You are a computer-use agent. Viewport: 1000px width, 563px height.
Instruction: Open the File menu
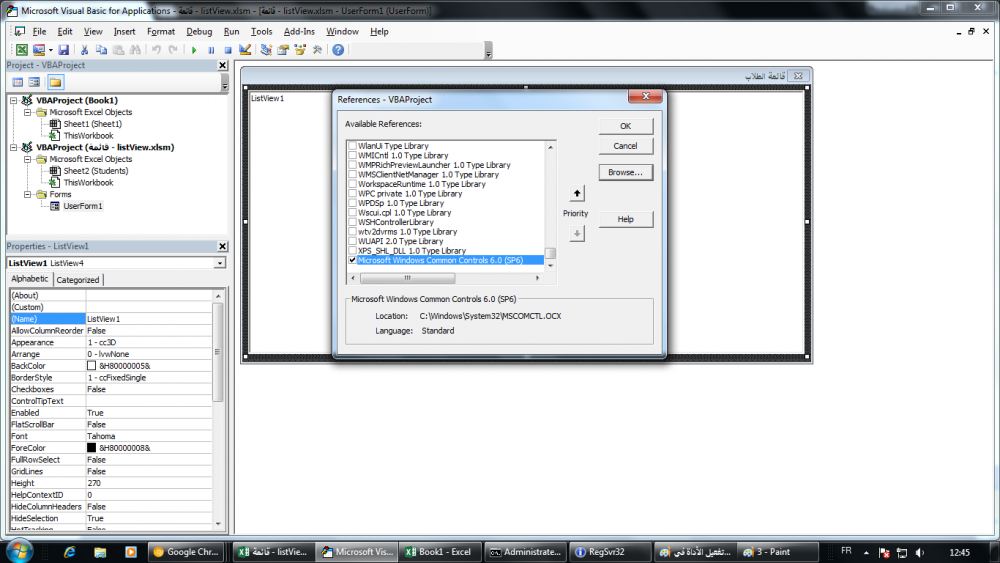coord(39,31)
